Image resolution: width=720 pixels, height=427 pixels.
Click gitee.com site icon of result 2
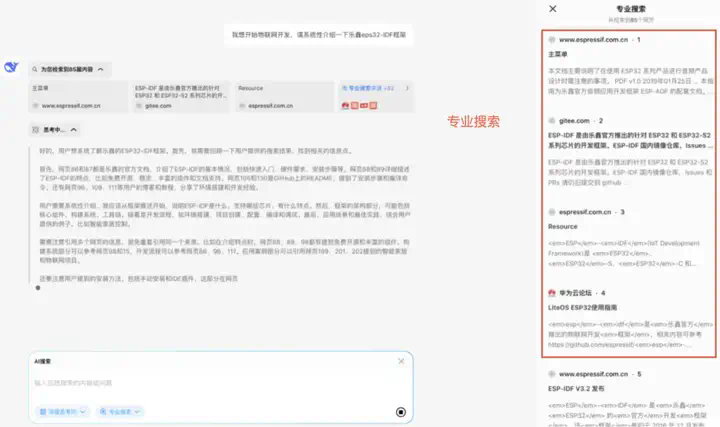[552, 121]
